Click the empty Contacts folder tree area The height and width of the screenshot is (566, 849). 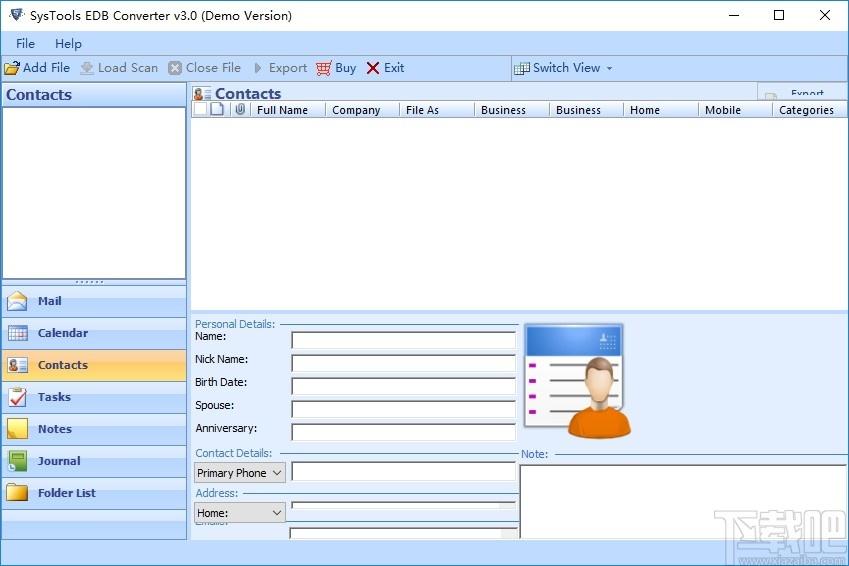tap(94, 193)
